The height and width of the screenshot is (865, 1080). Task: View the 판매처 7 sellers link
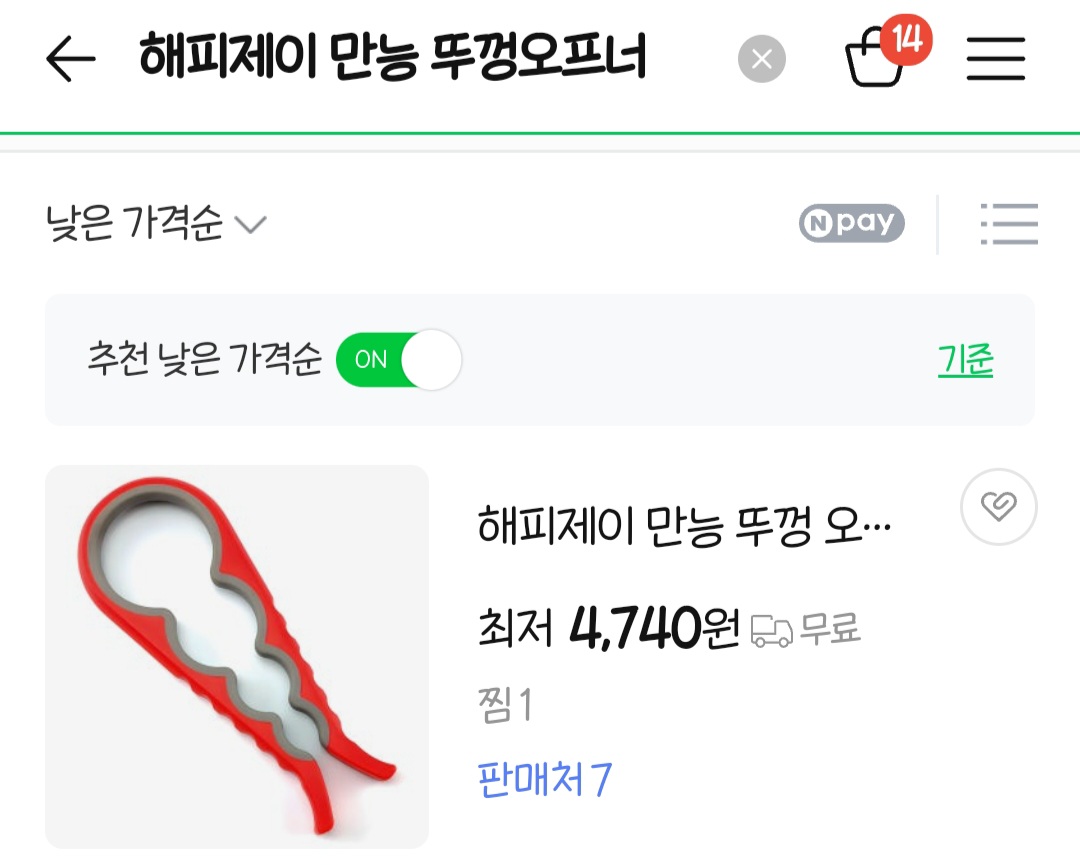tap(544, 780)
